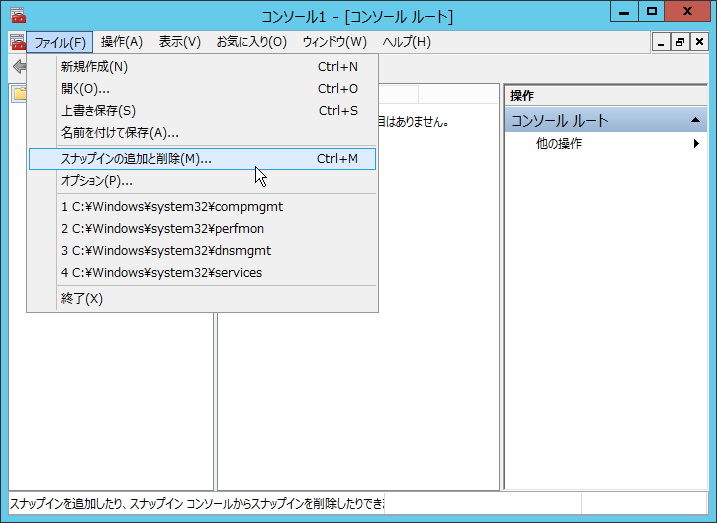Click the MMC icon in the title bar
717x523 pixels.
[x=17, y=15]
